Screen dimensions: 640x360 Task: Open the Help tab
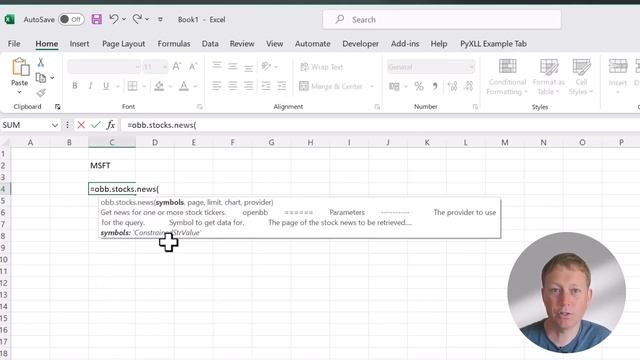(x=439, y=44)
